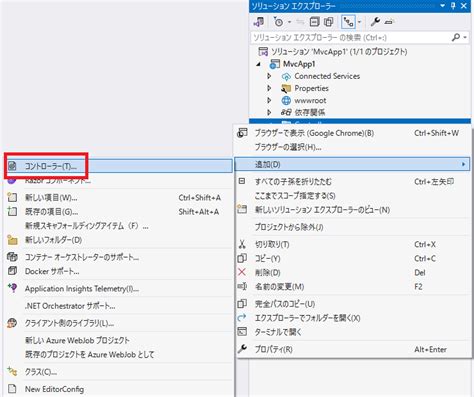Choose .NET Orchestrator サポート...
Screen dimensions: 474x397
119,306
